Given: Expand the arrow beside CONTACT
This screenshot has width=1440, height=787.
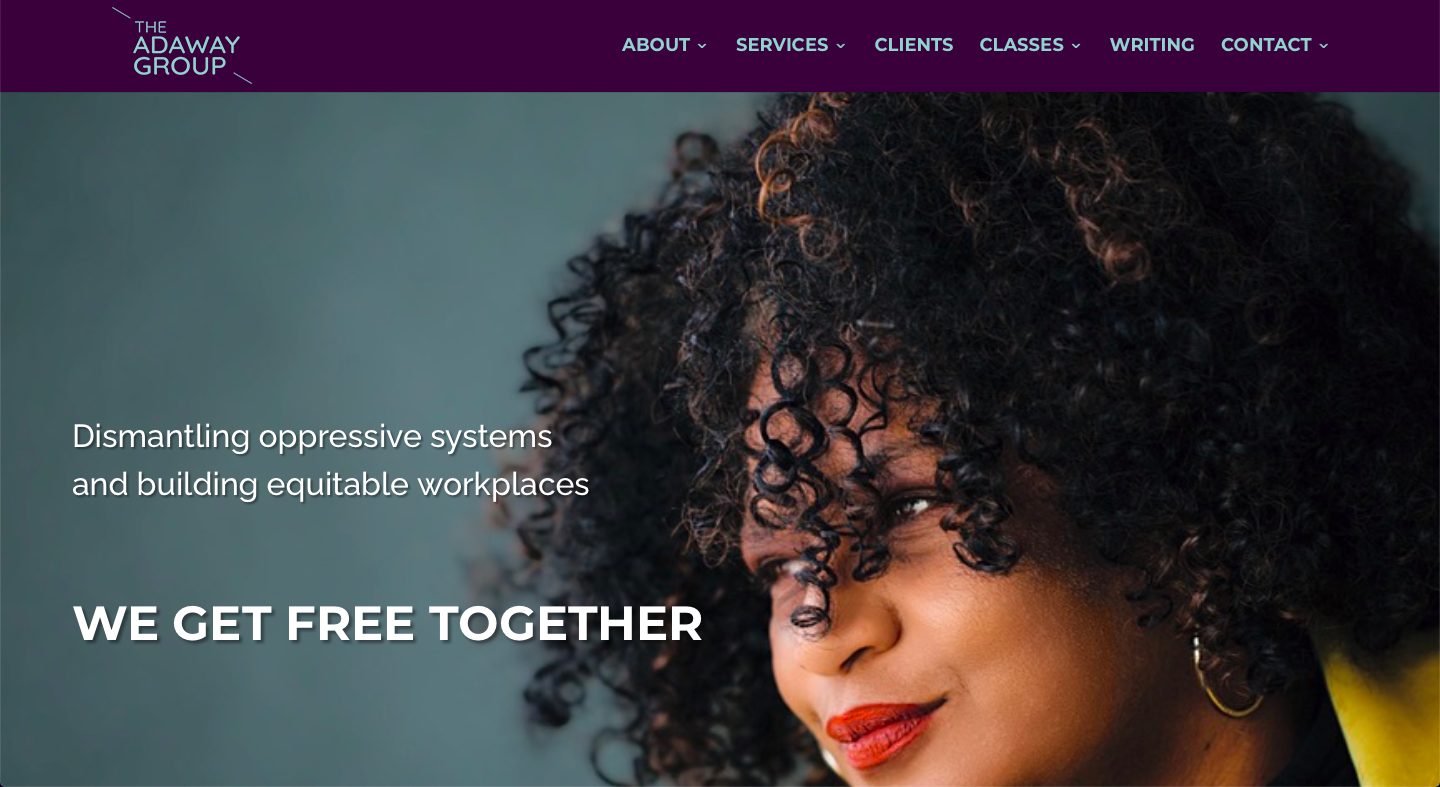Looking at the screenshot, I should coord(1324,46).
